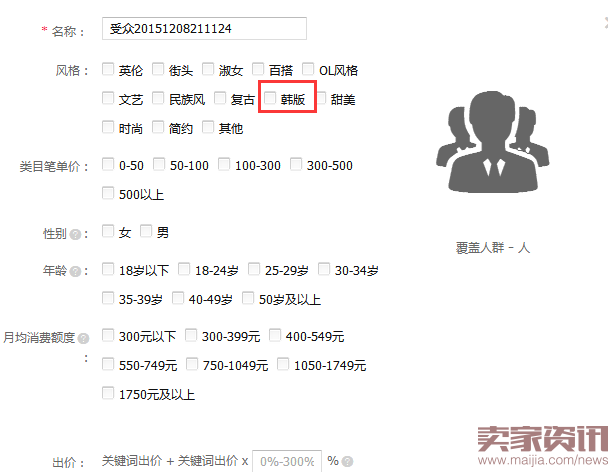Screen dimensions: 608x472
Task: Check the 韩版 style checkbox
Action: pyautogui.click(x=270, y=98)
